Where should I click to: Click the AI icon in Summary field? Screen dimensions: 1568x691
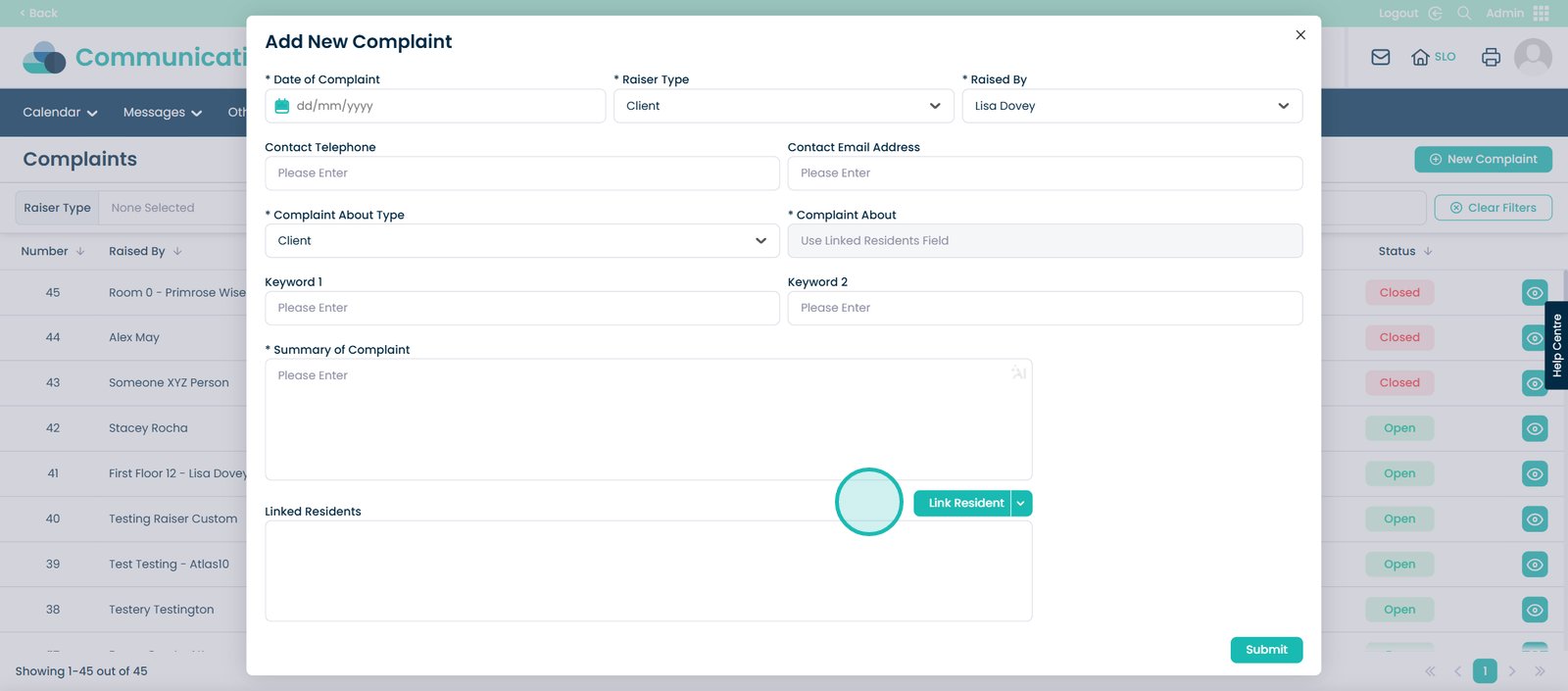tap(1019, 373)
